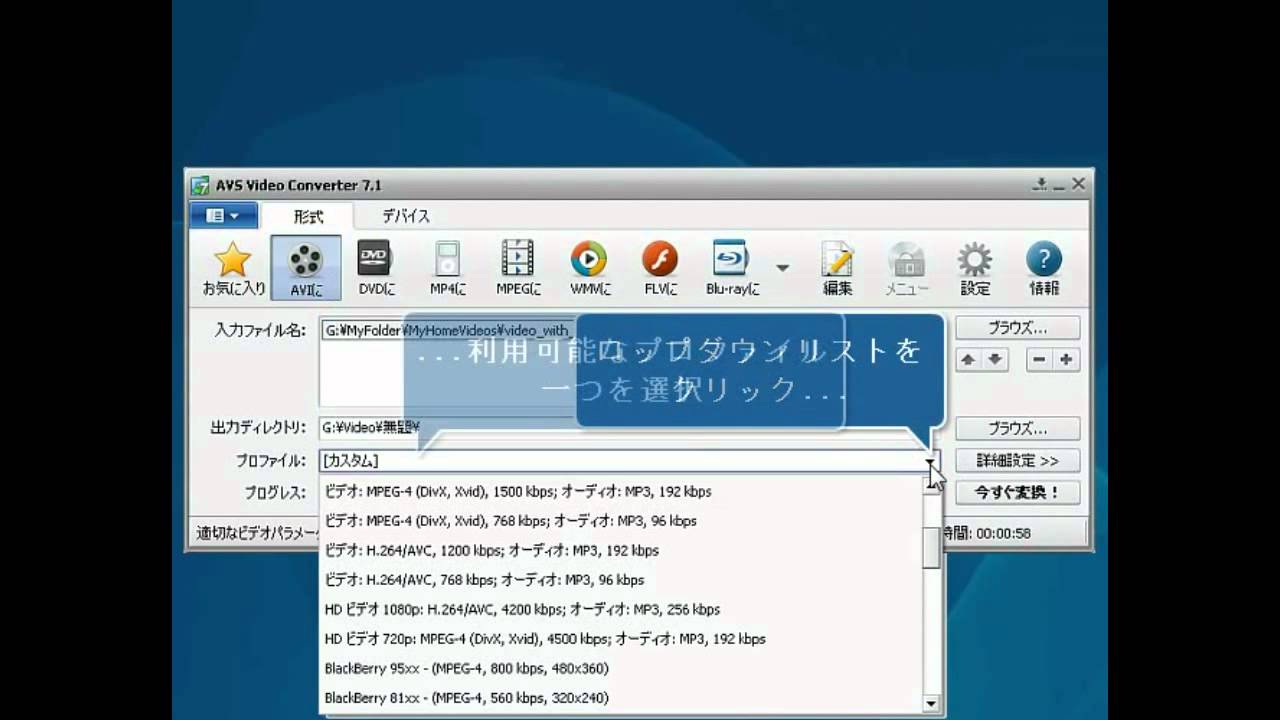Click ブラウズ button for output directory
1280x720 pixels.
point(1018,429)
